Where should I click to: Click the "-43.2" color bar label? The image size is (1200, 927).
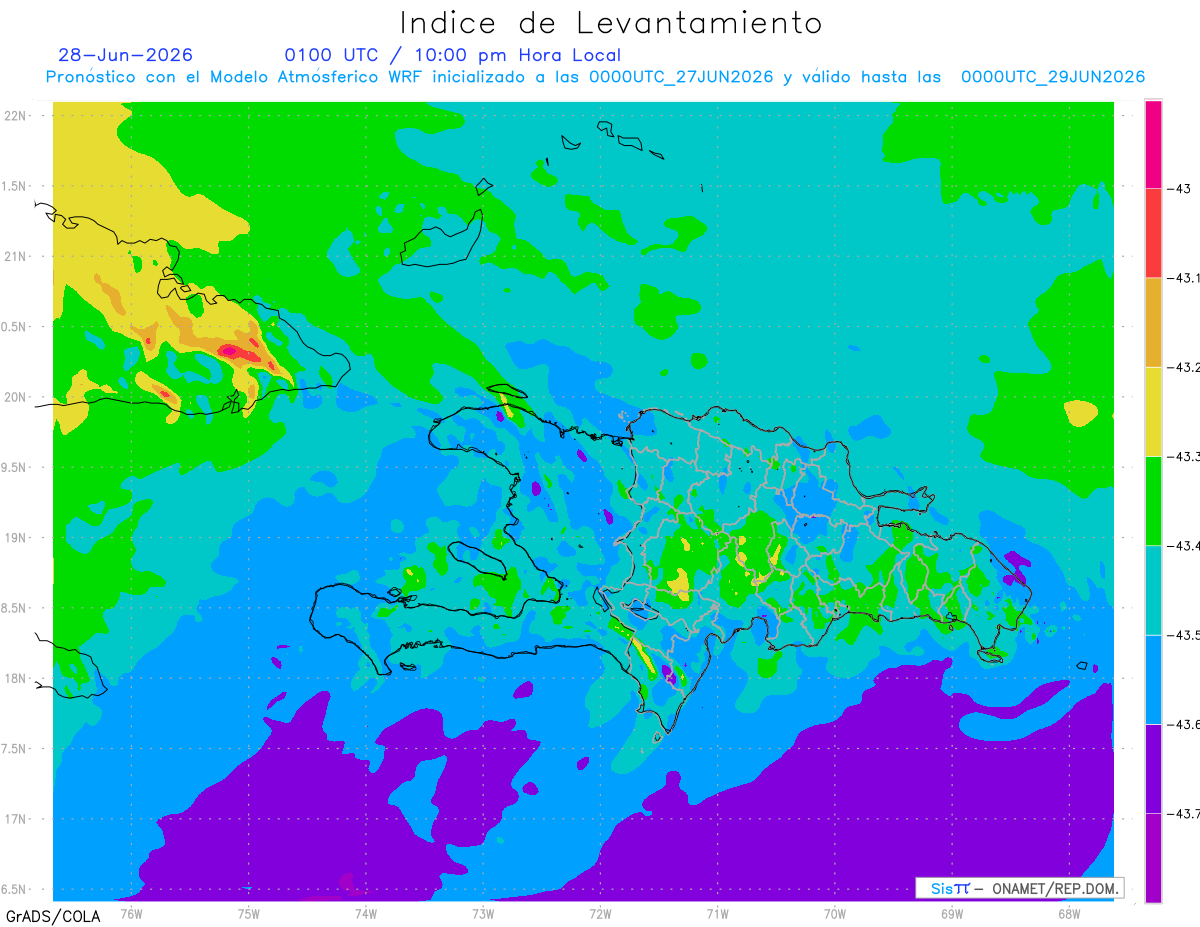click(1184, 367)
